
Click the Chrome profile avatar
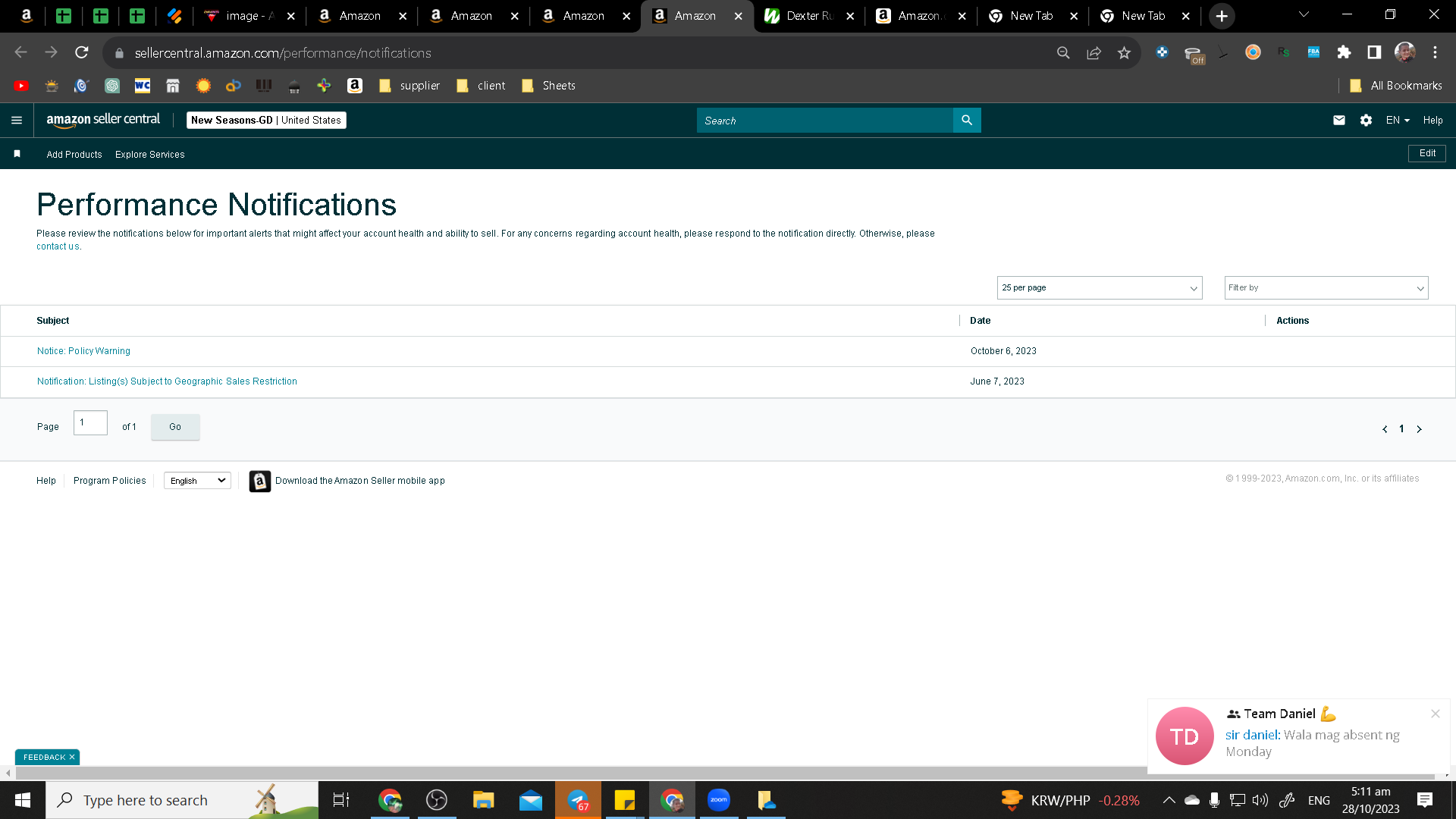1404,52
